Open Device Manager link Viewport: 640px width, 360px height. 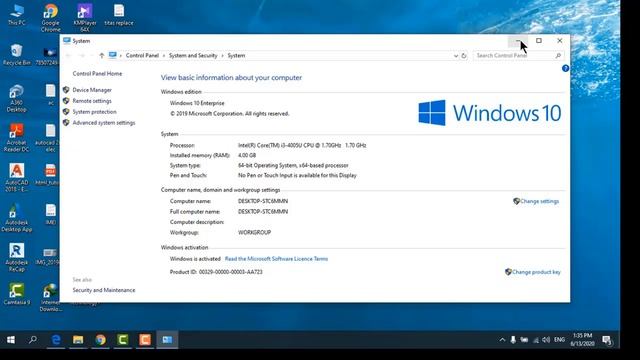92,90
